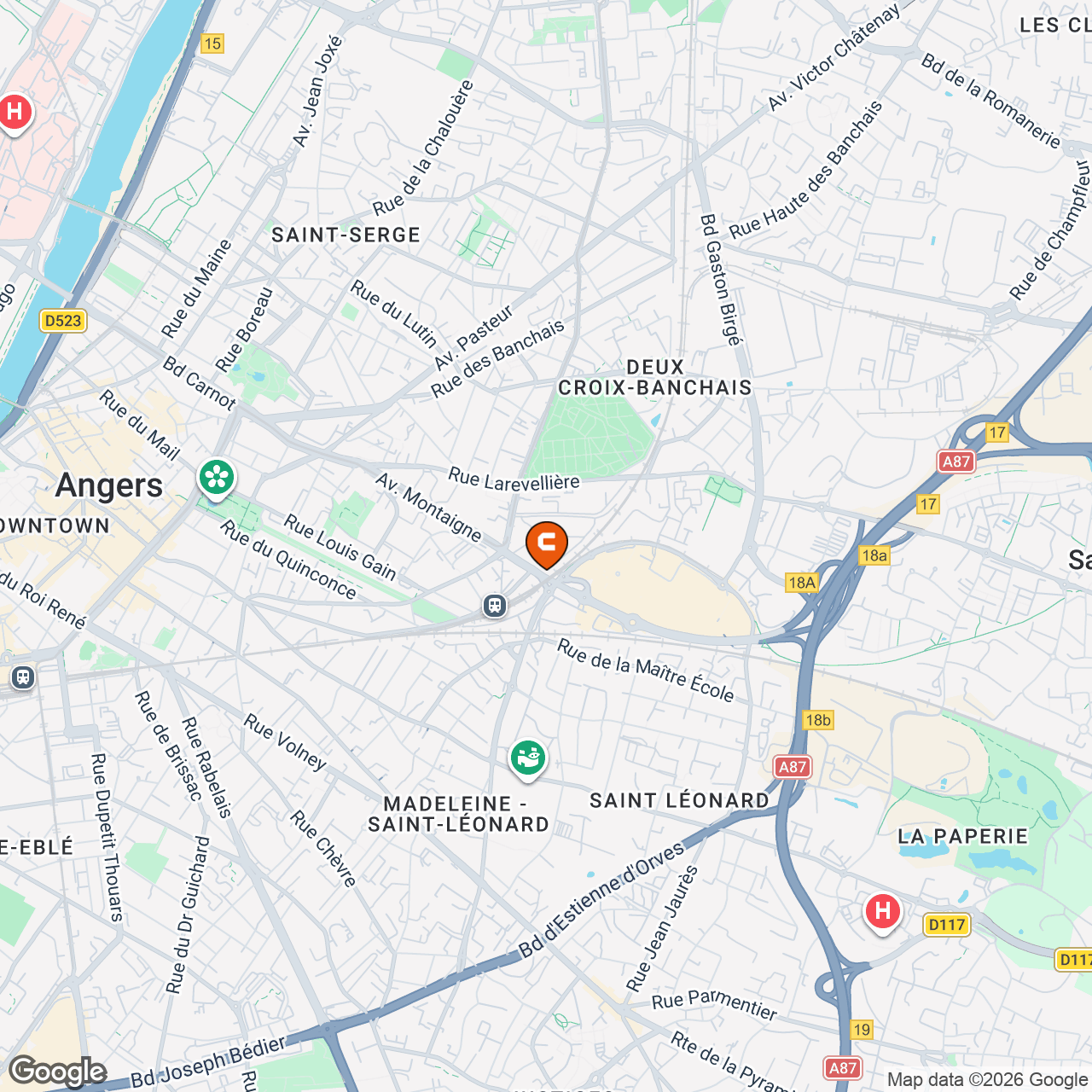The width and height of the screenshot is (1092, 1092).
Task: Click the SAINT-SERGE neighborhood label
Action: point(346,235)
